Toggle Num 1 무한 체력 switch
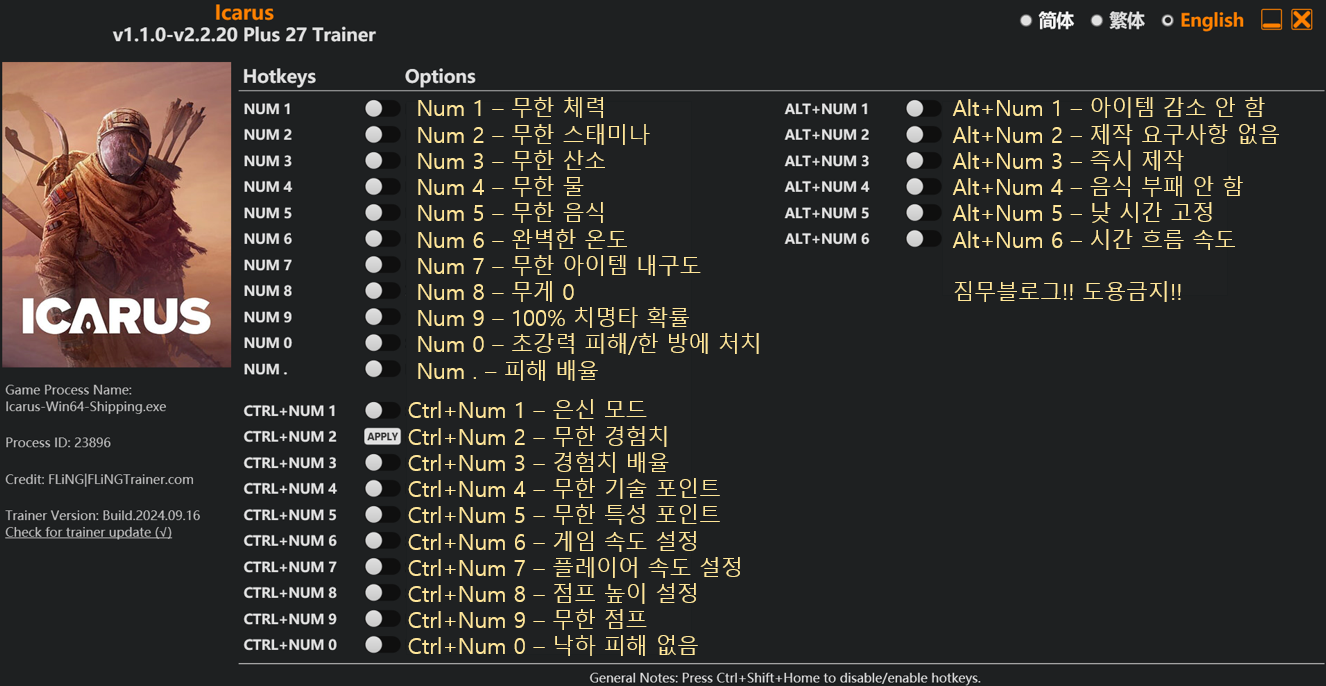The height and width of the screenshot is (686, 1326). tap(382, 108)
